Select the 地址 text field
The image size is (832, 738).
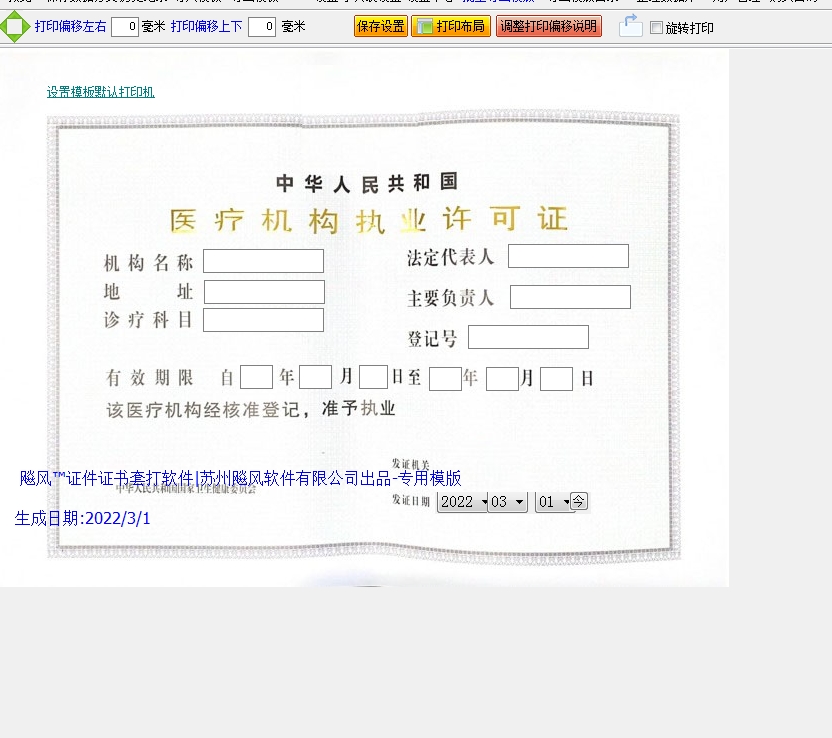coord(264,292)
